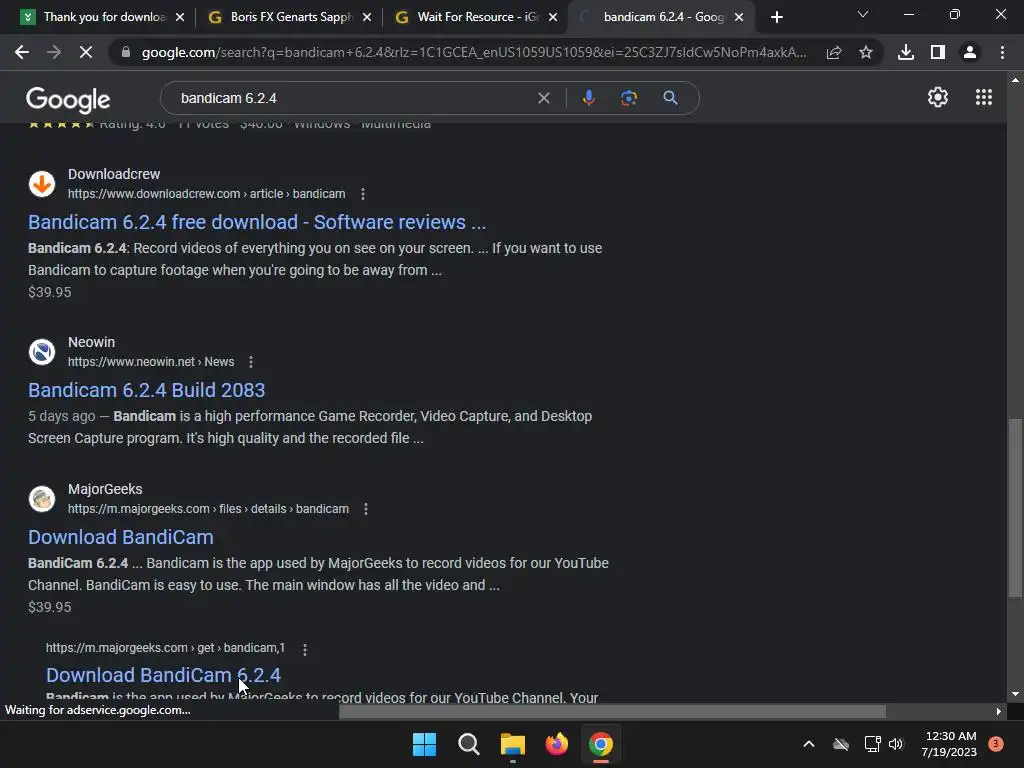The height and width of the screenshot is (768, 1024).
Task: Search by image with Google Lens
Action: [x=629, y=98]
